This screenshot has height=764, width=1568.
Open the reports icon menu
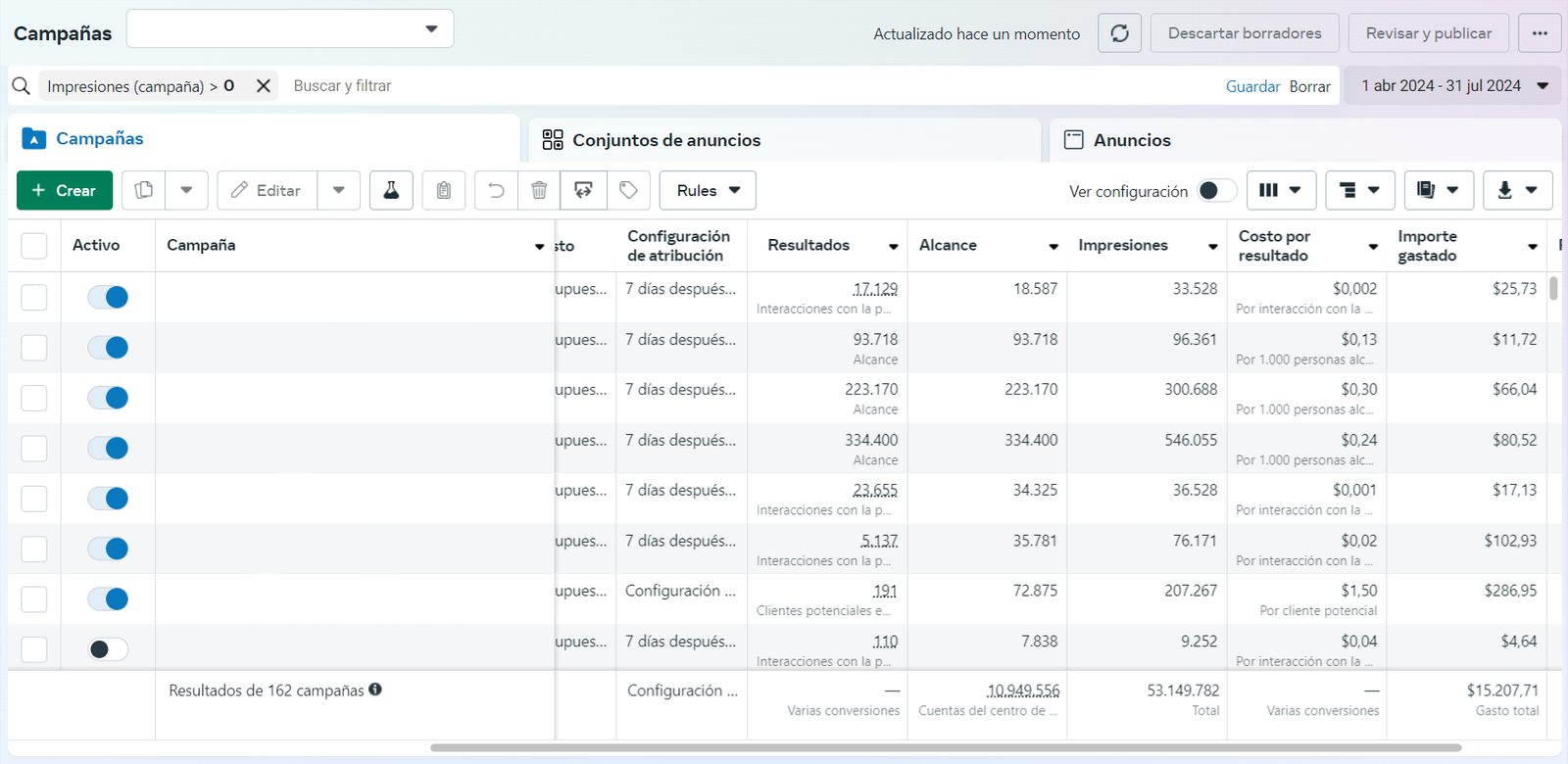[x=1439, y=190]
